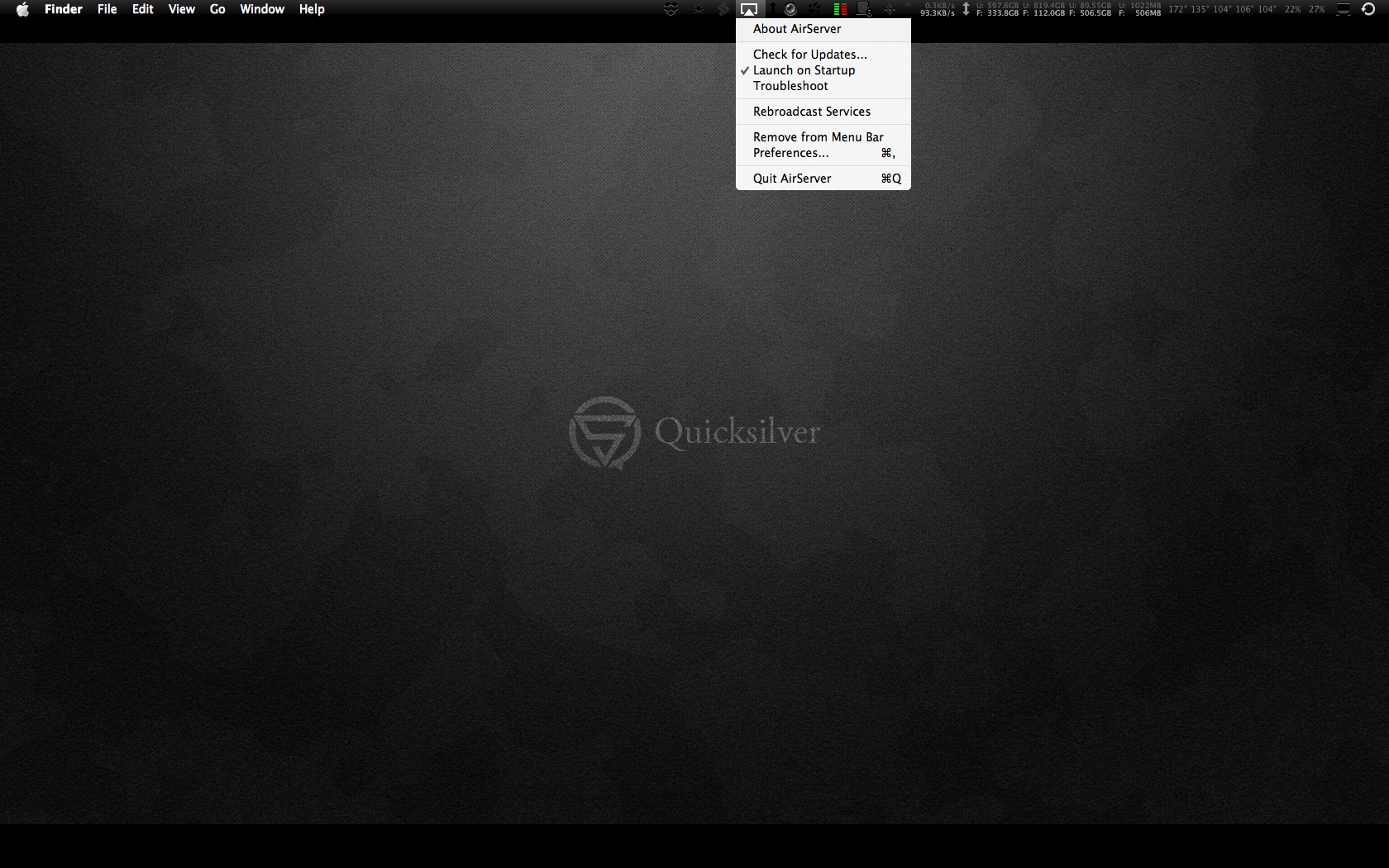Image resolution: width=1389 pixels, height=868 pixels.
Task: Open the Go menu
Action: click(x=217, y=9)
